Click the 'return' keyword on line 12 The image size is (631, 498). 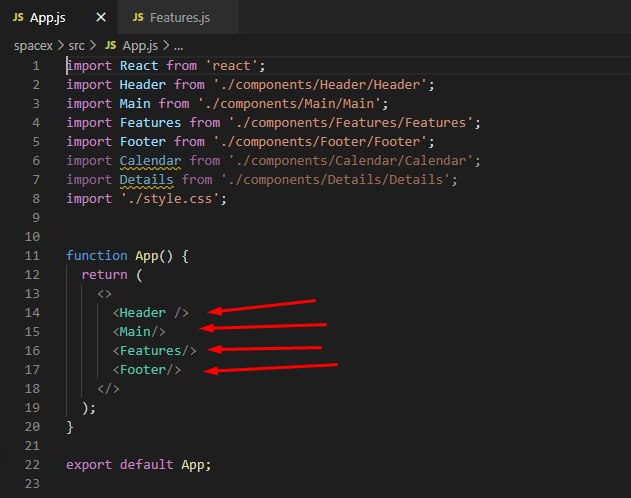pyautogui.click(x=104, y=274)
